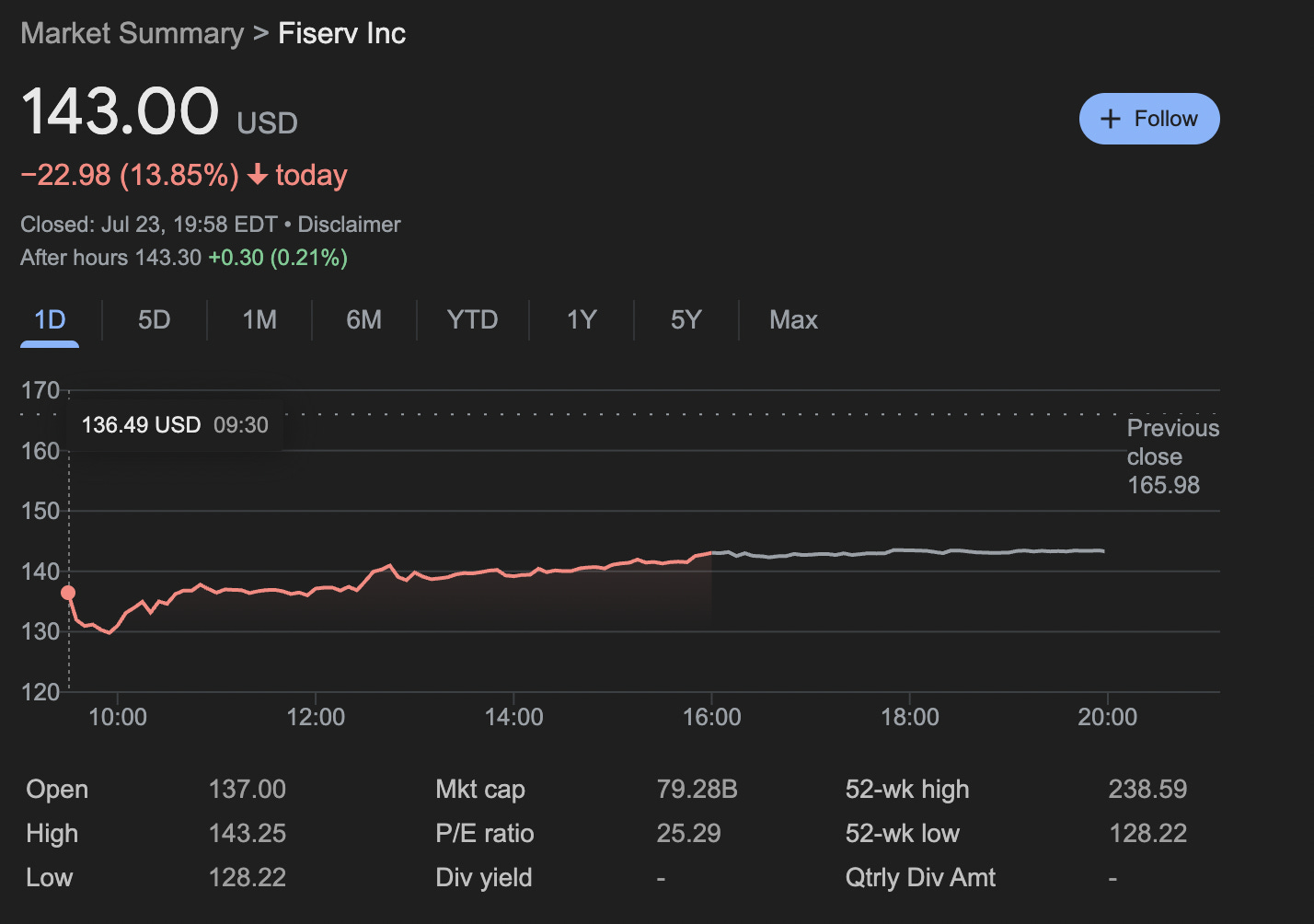Click the down arrow icon beside today

tap(258, 175)
